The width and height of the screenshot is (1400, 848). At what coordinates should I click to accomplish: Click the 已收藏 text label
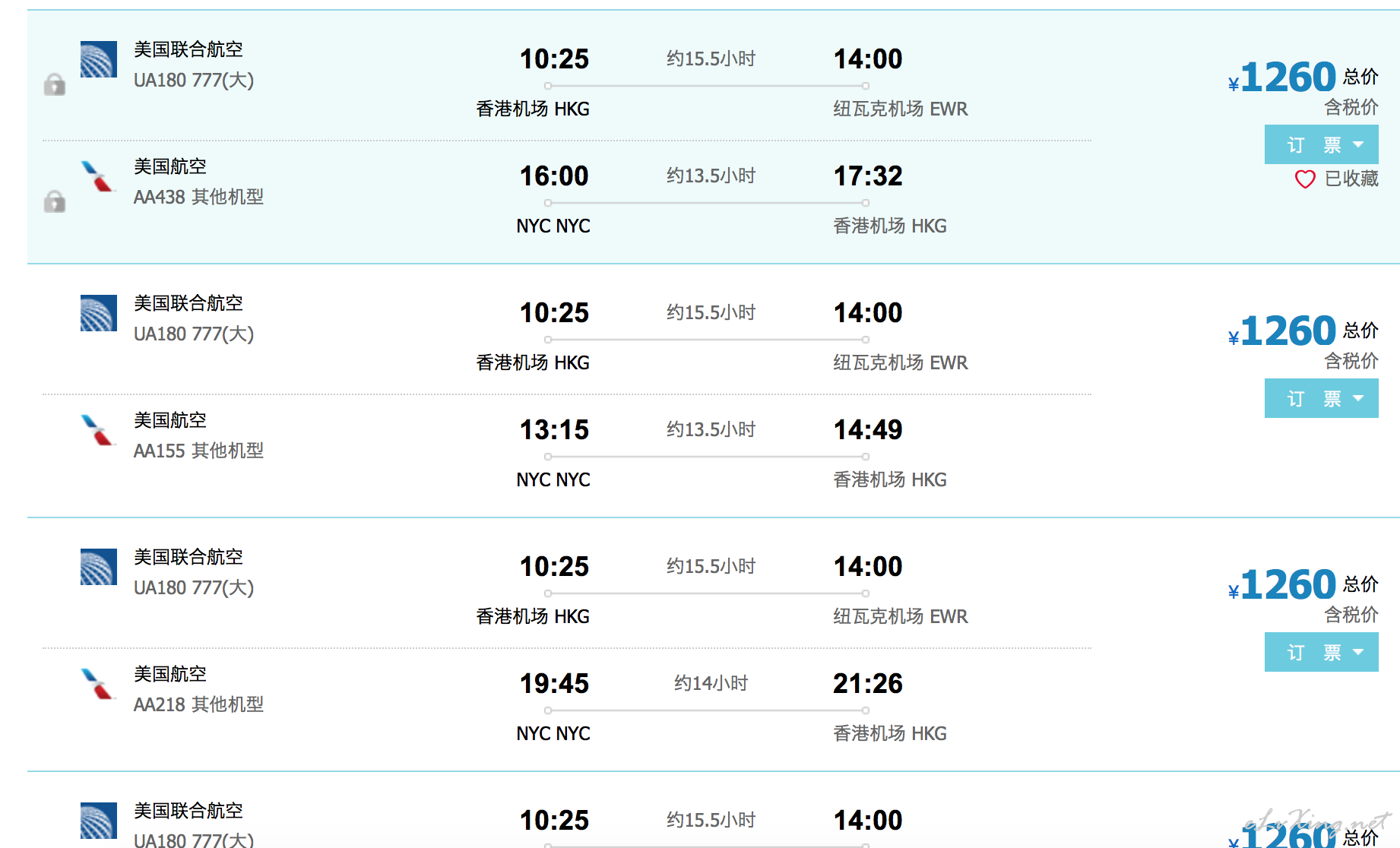pyautogui.click(x=1351, y=179)
